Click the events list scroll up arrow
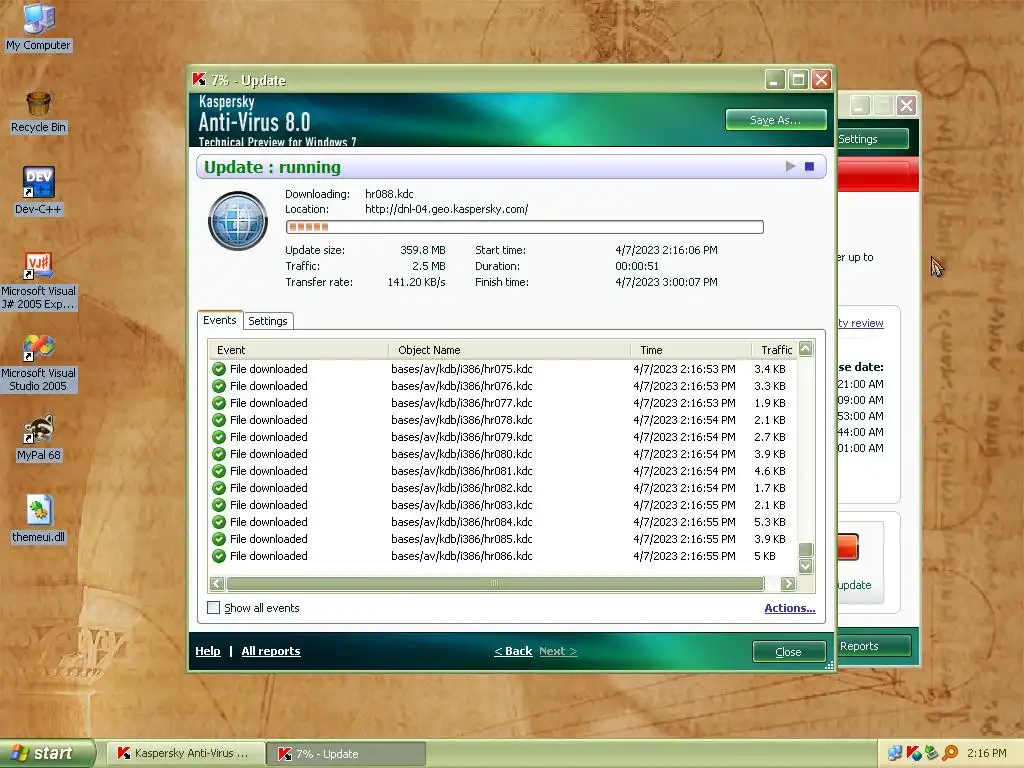Viewport: 1024px width, 768px height. coord(806,349)
